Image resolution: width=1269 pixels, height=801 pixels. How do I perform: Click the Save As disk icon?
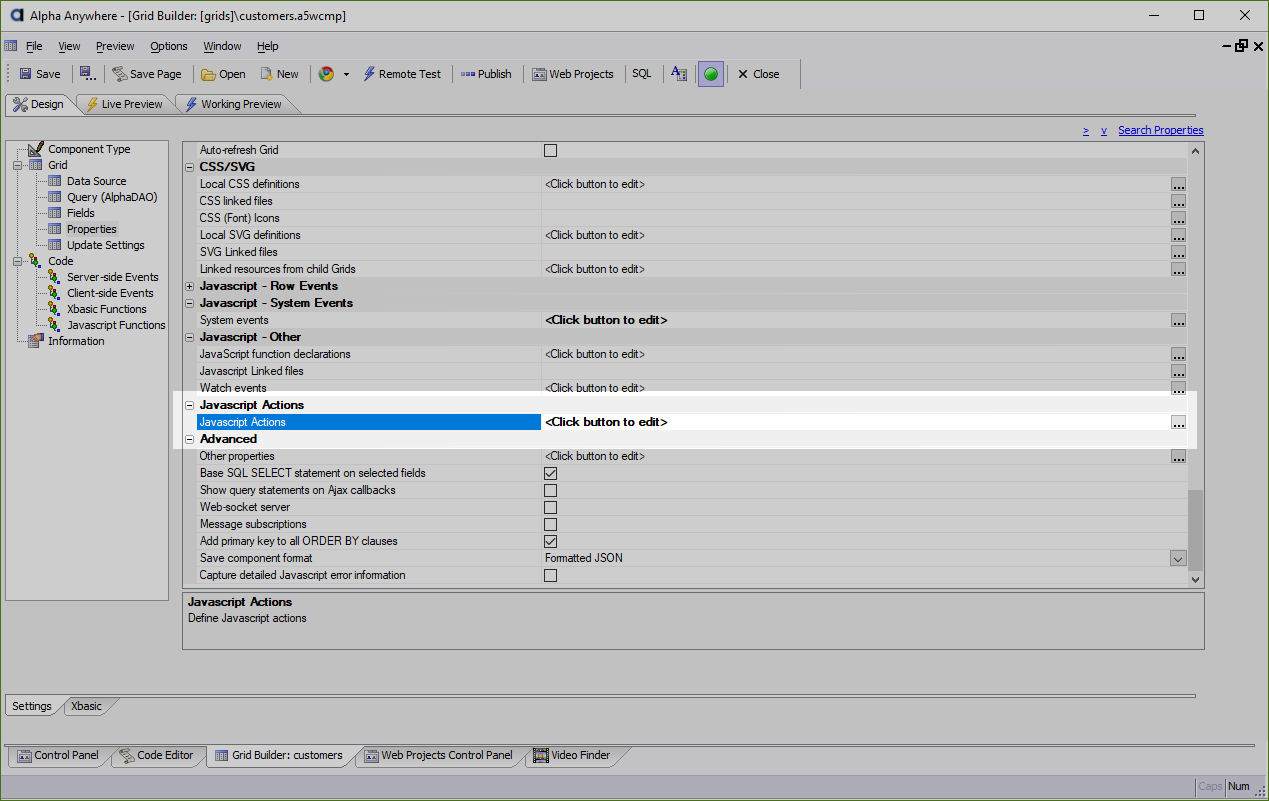pos(88,74)
